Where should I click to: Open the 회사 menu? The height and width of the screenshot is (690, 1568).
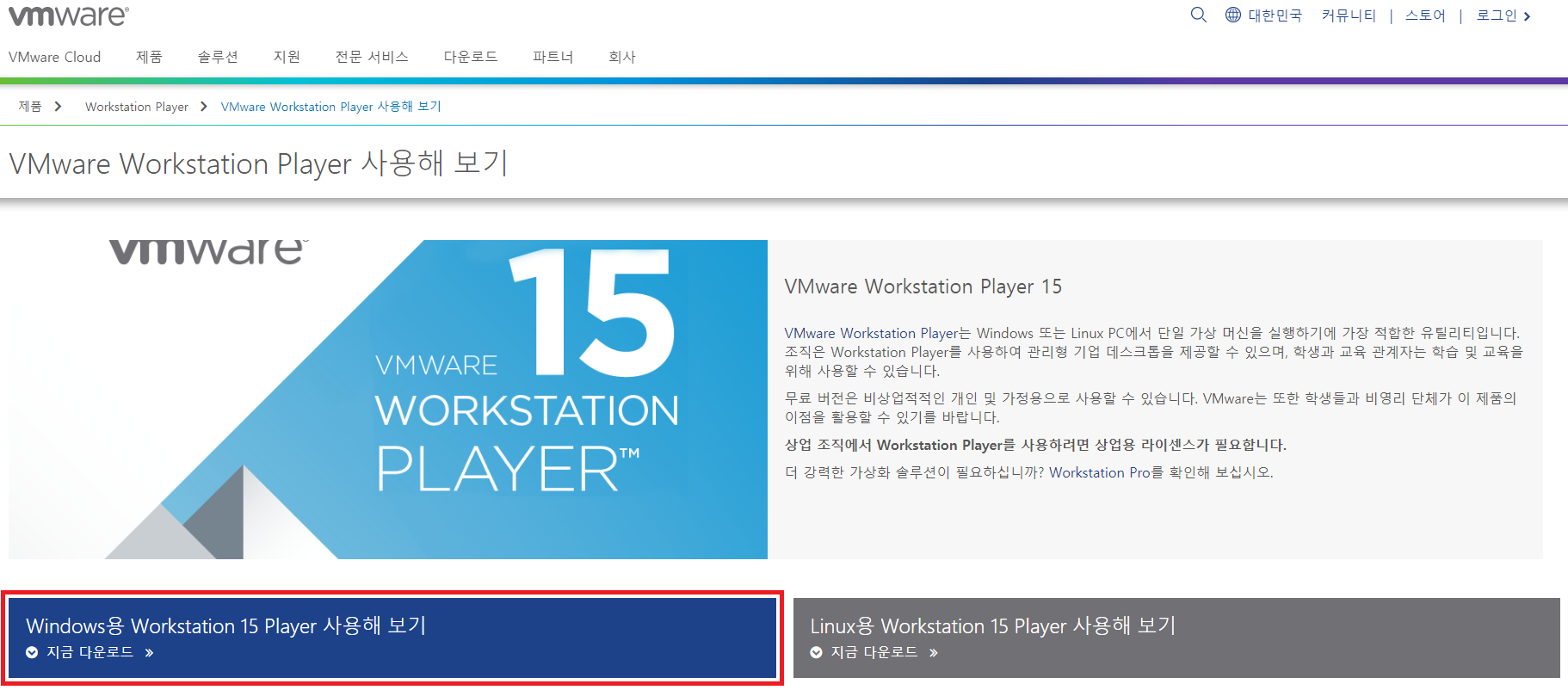pos(622,57)
